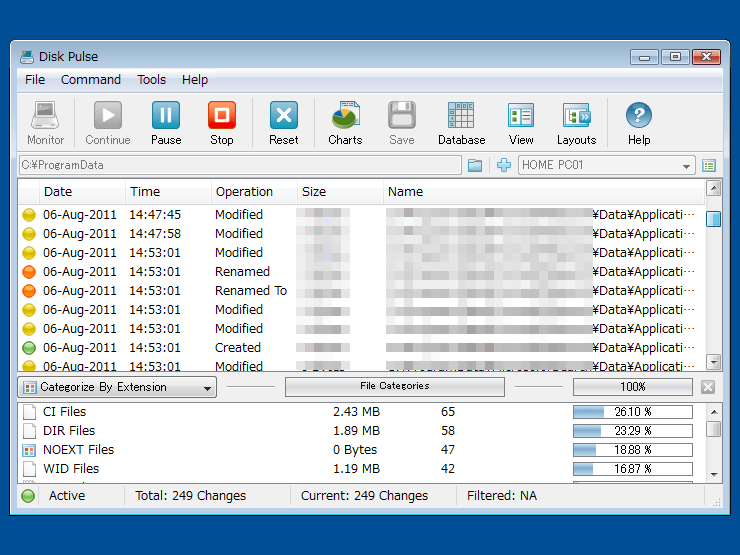Expand the HOME PC01 dropdown
This screenshot has width=740, height=555.
pos(686,166)
